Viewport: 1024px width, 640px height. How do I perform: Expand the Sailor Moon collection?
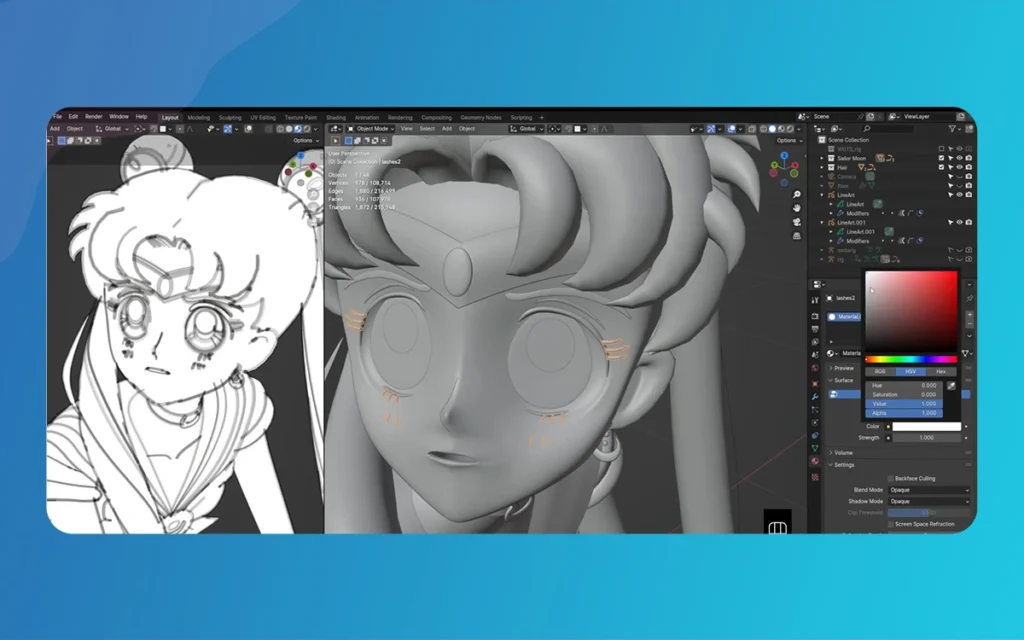pos(822,158)
